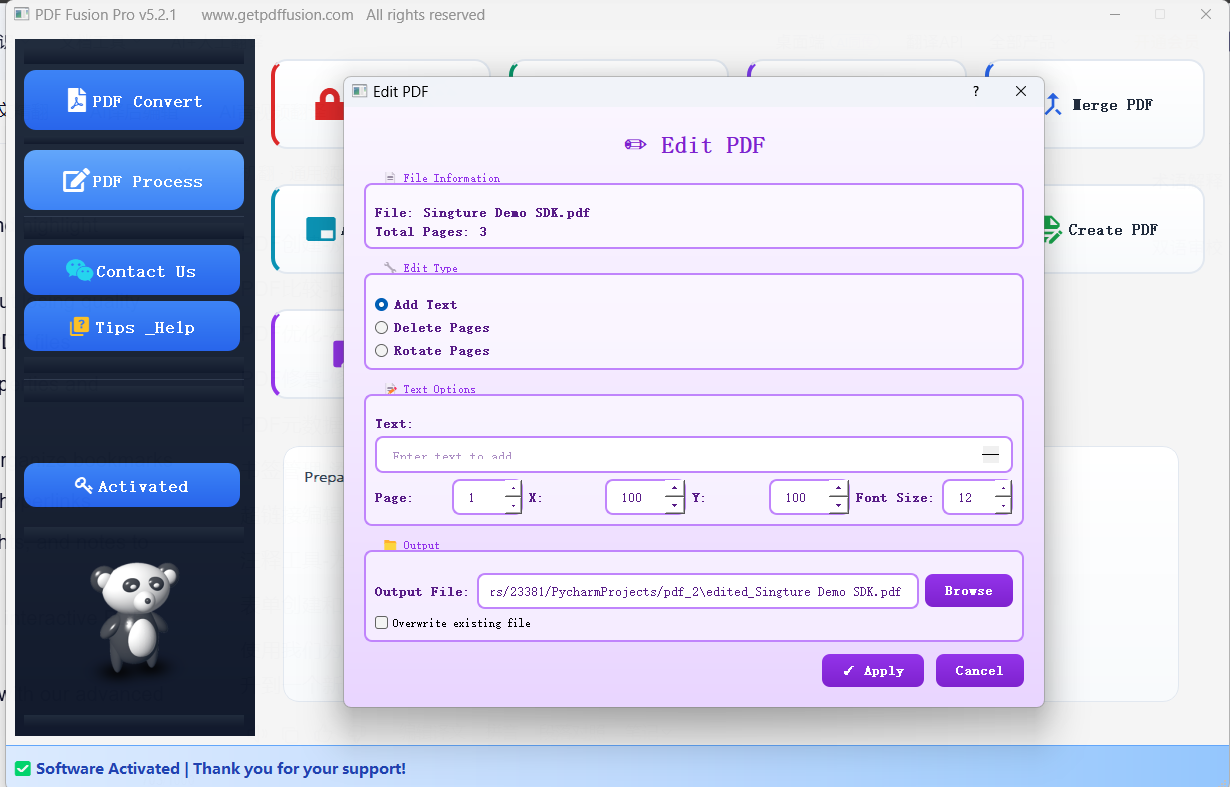Click the Activated key icon
The image size is (1230, 787).
[85, 485]
